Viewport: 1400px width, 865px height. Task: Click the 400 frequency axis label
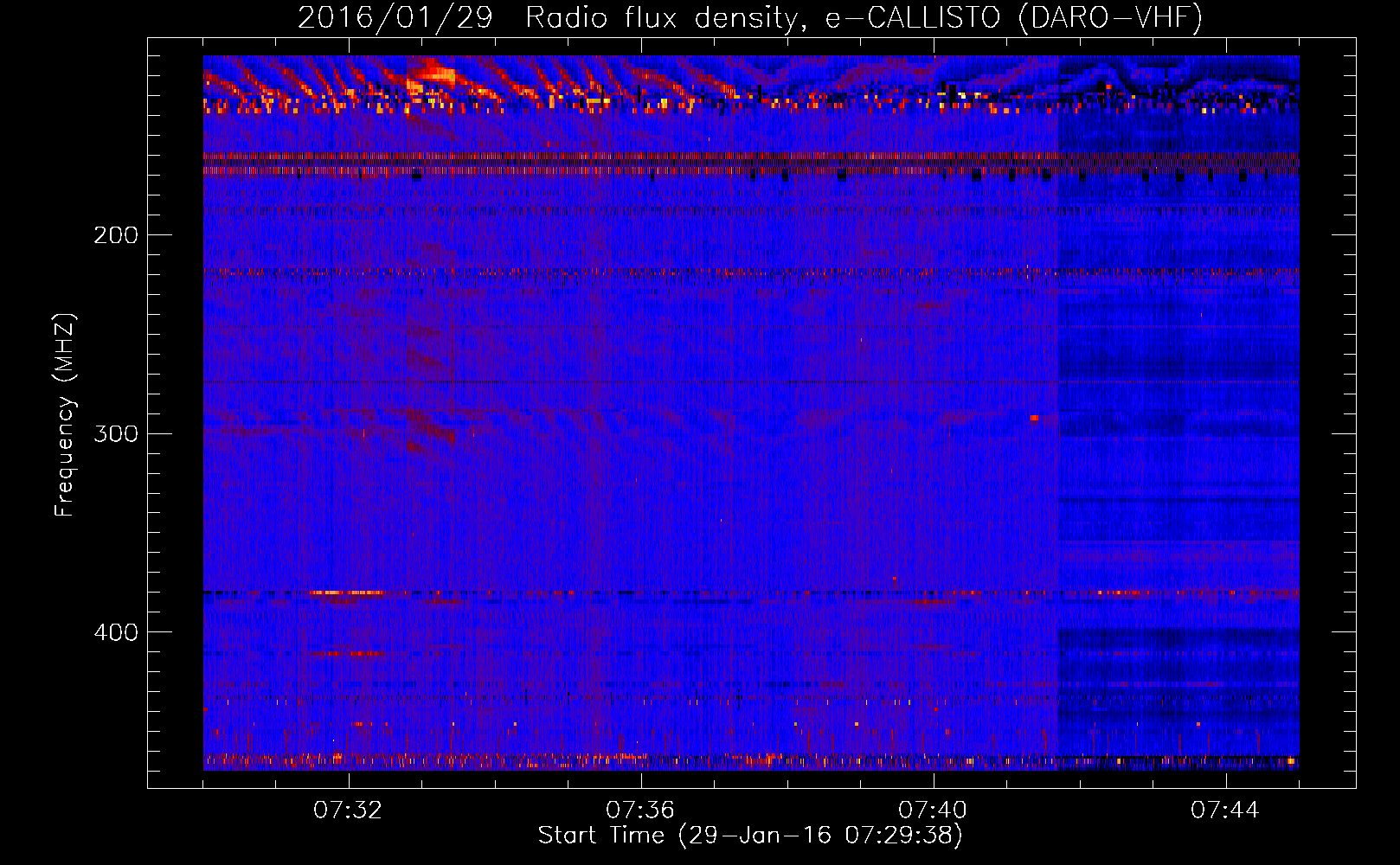(x=116, y=632)
